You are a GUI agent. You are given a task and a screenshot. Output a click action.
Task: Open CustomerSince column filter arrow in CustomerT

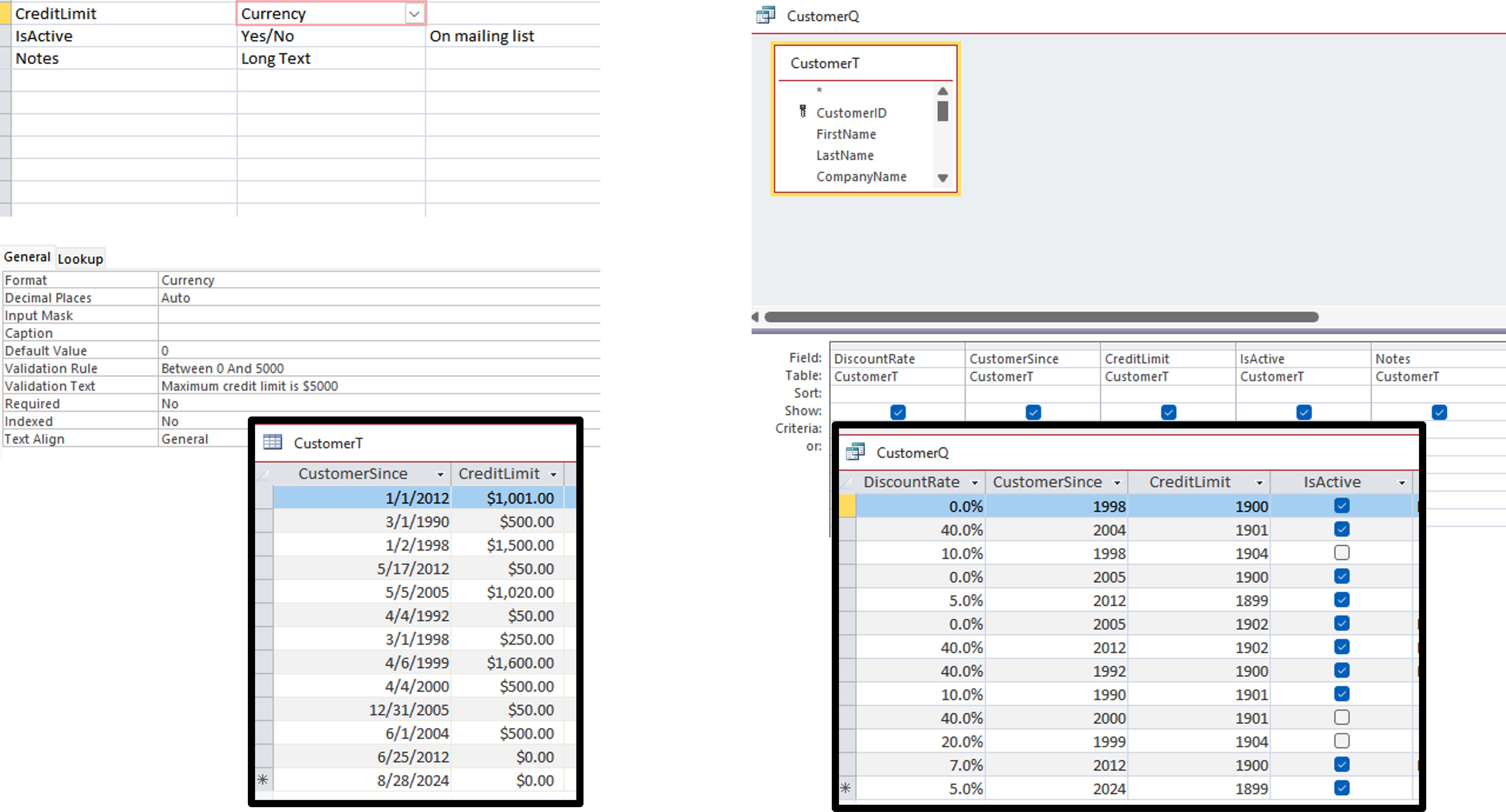point(440,474)
